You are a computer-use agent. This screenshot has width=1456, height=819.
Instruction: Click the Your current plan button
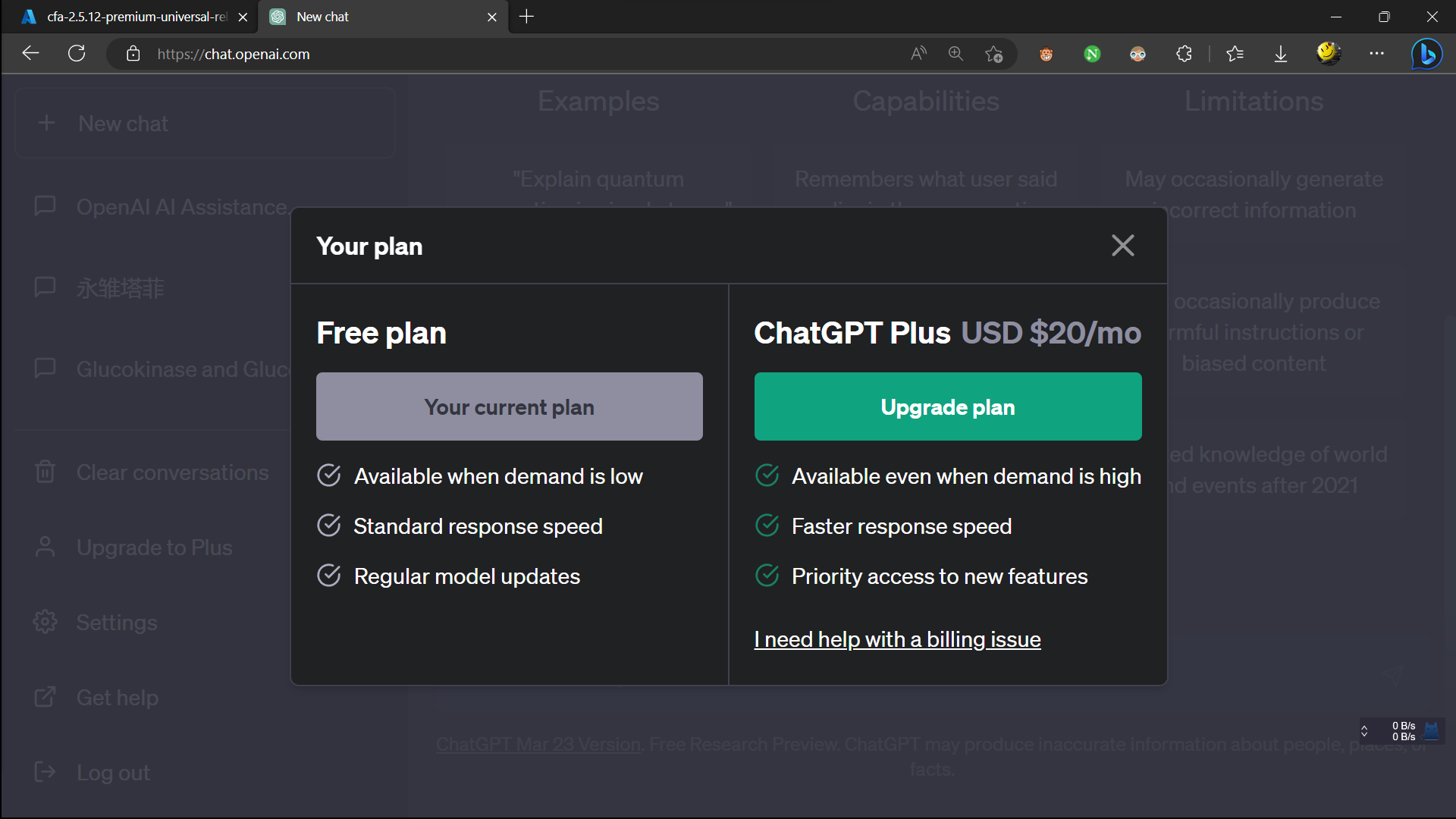pyautogui.click(x=509, y=406)
